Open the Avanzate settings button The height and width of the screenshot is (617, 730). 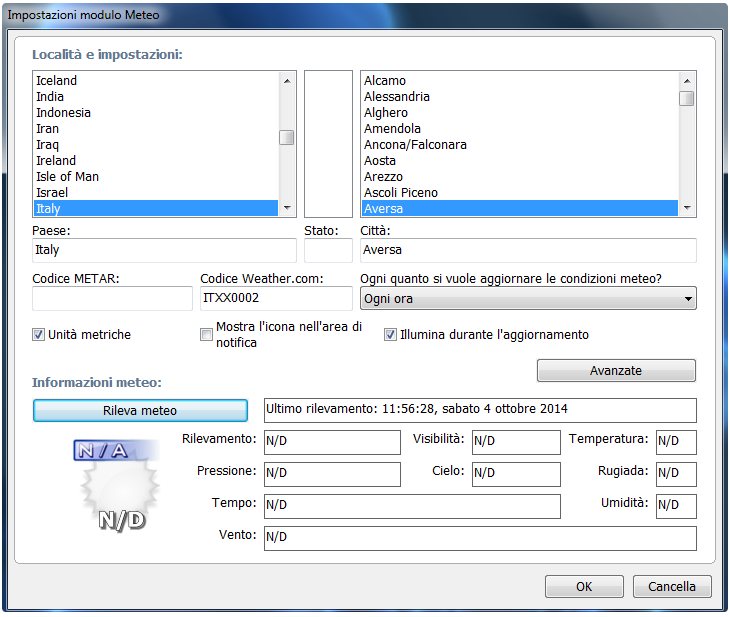[x=615, y=371]
